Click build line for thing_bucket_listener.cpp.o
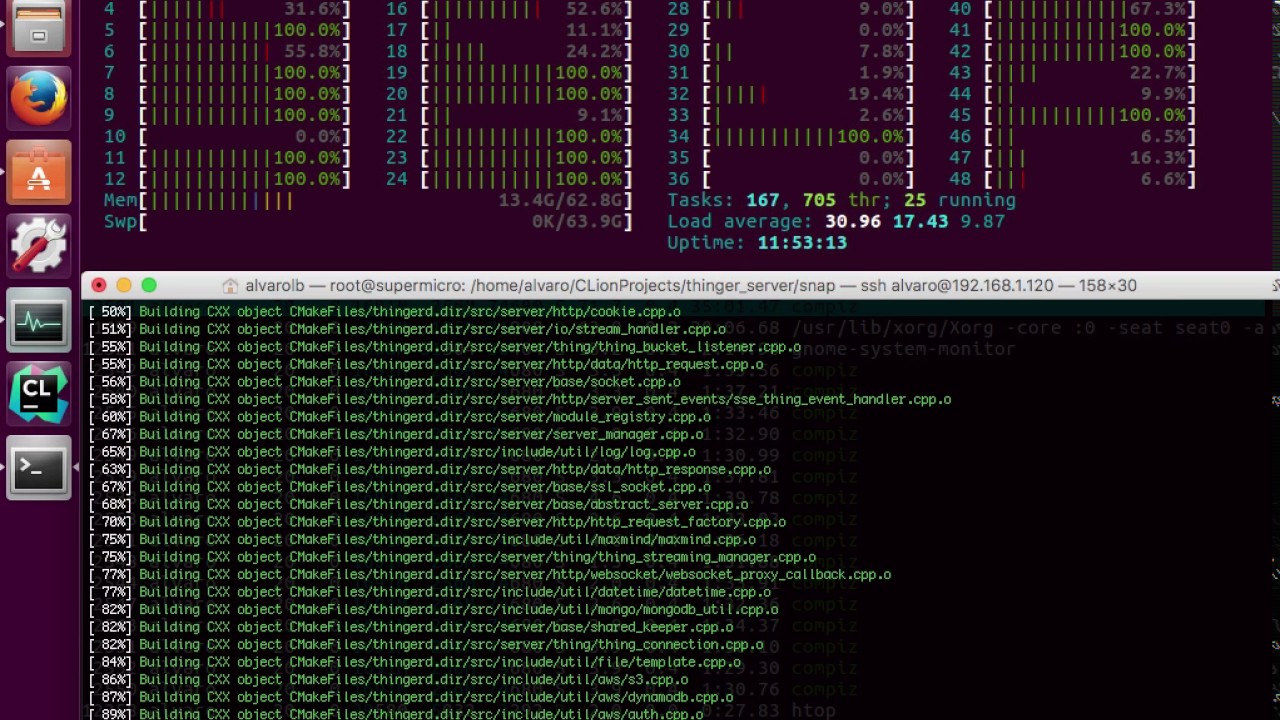This screenshot has height=720, width=1280. click(x=445, y=347)
